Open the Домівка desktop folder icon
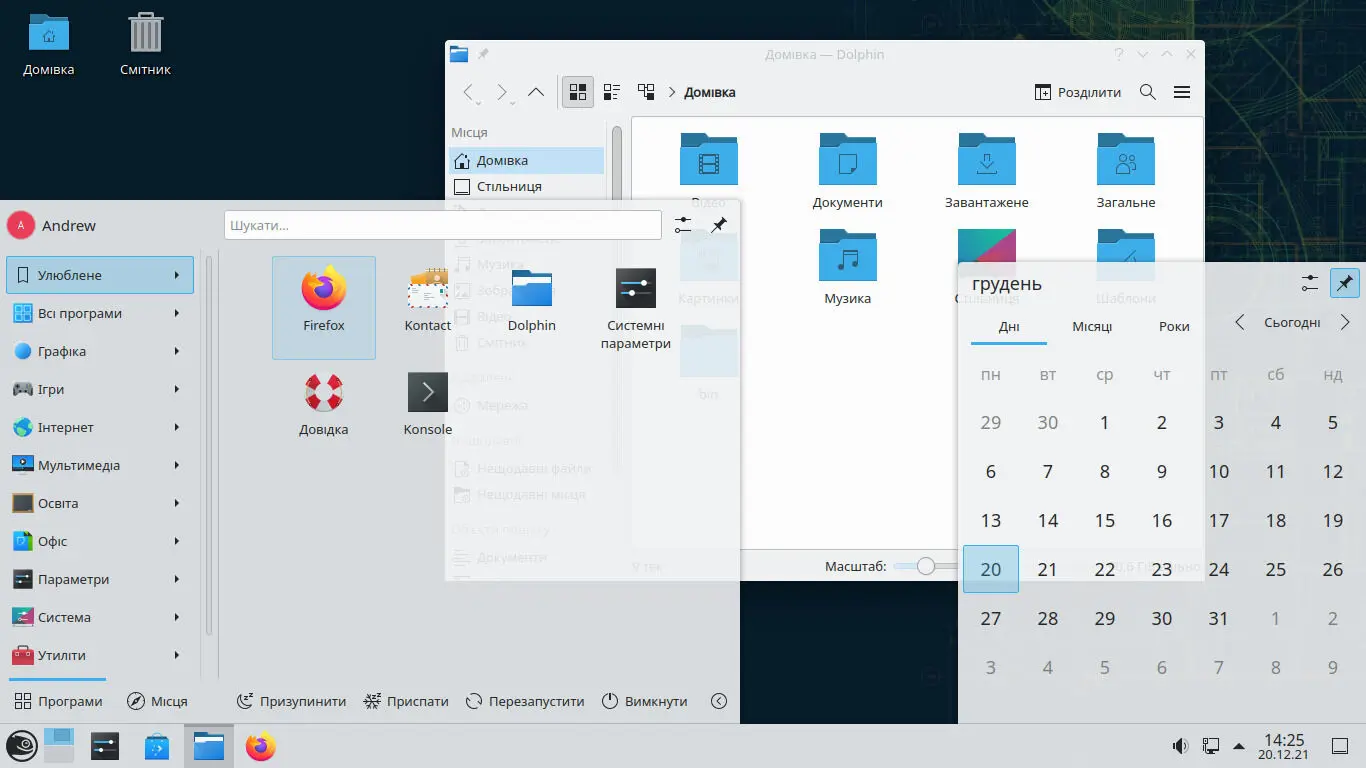This screenshot has height=768, width=1366. pyautogui.click(x=49, y=45)
